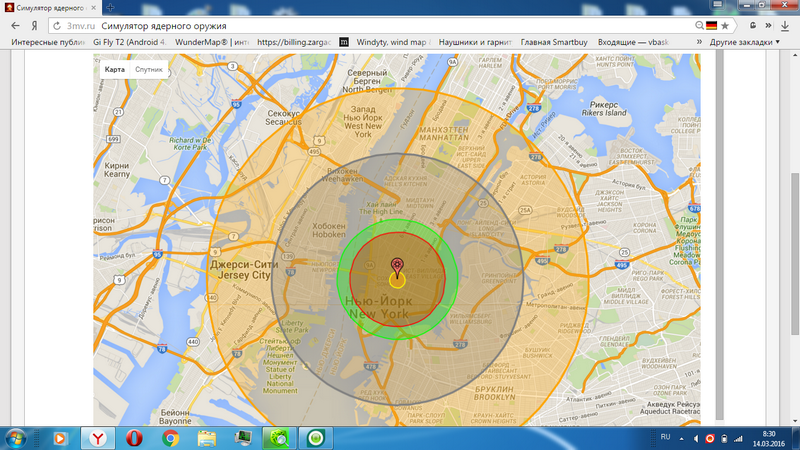Click the volume speaker tray icon

tap(695, 438)
